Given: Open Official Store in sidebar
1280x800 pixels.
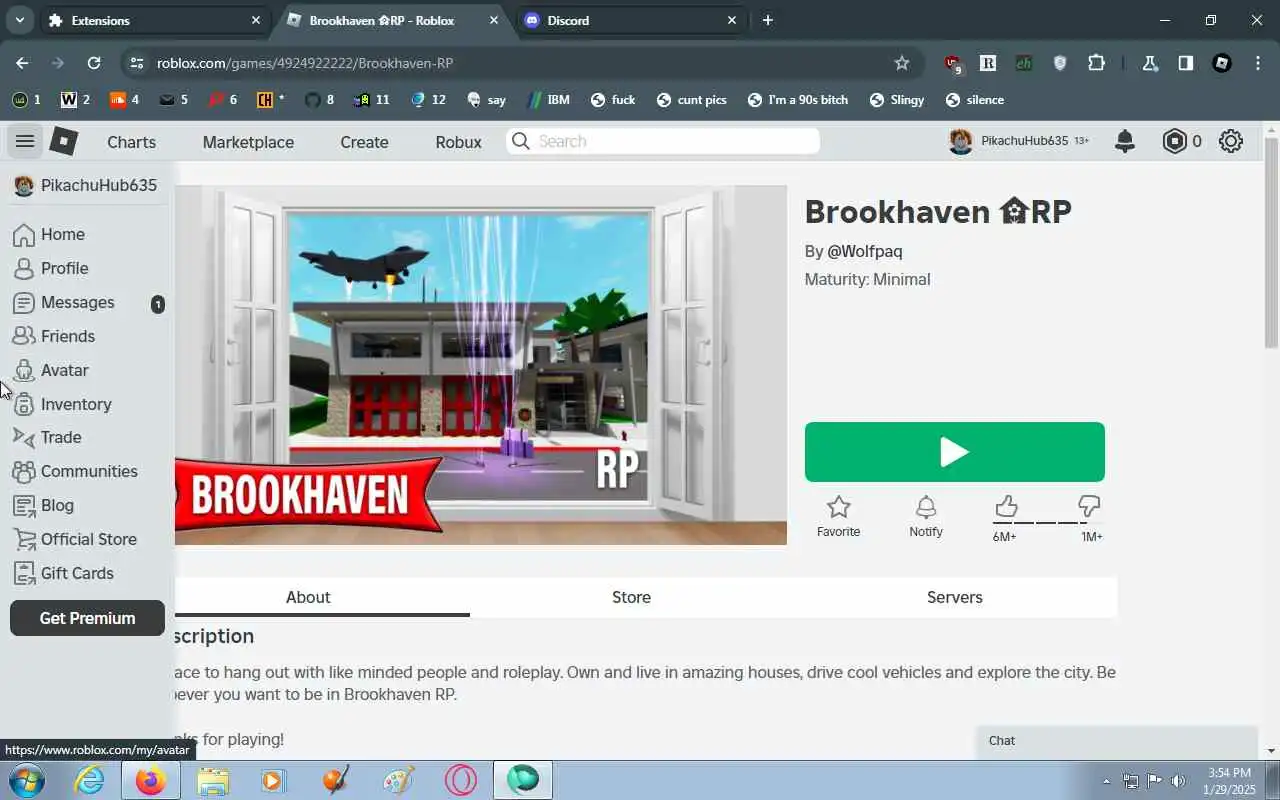Looking at the screenshot, I should (87, 539).
